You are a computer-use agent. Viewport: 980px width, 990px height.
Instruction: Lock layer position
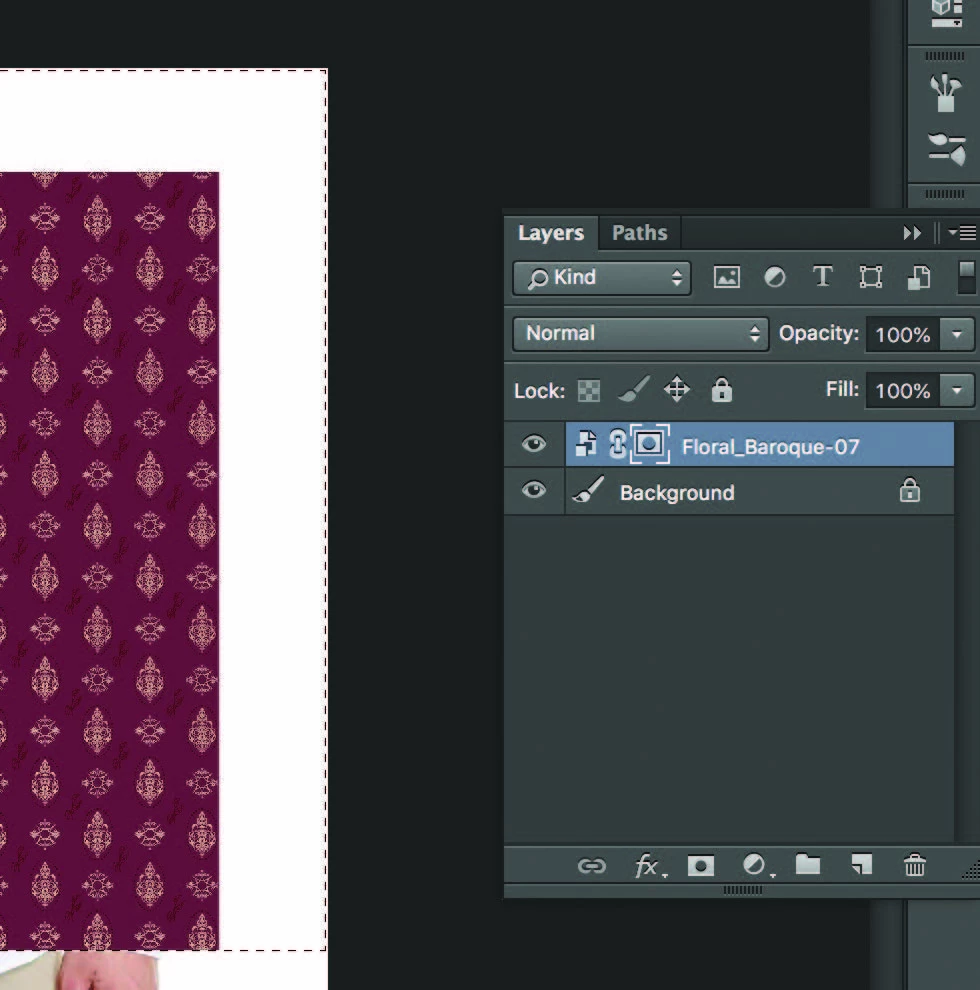677,390
